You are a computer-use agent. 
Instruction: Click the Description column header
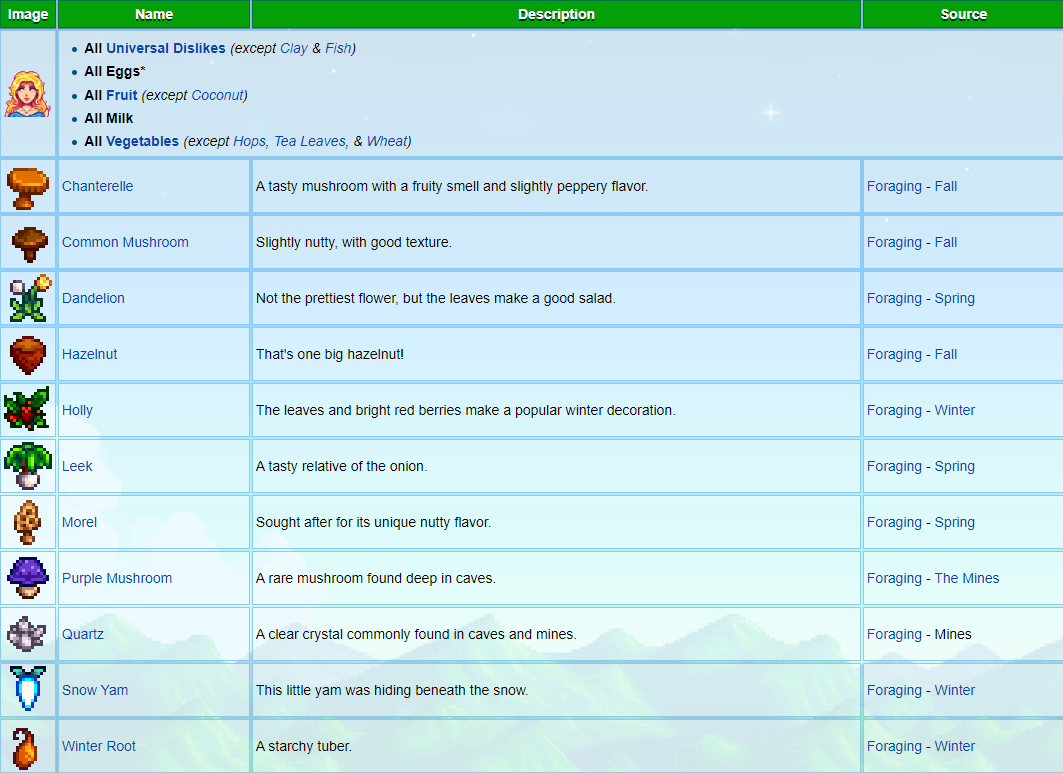point(557,14)
